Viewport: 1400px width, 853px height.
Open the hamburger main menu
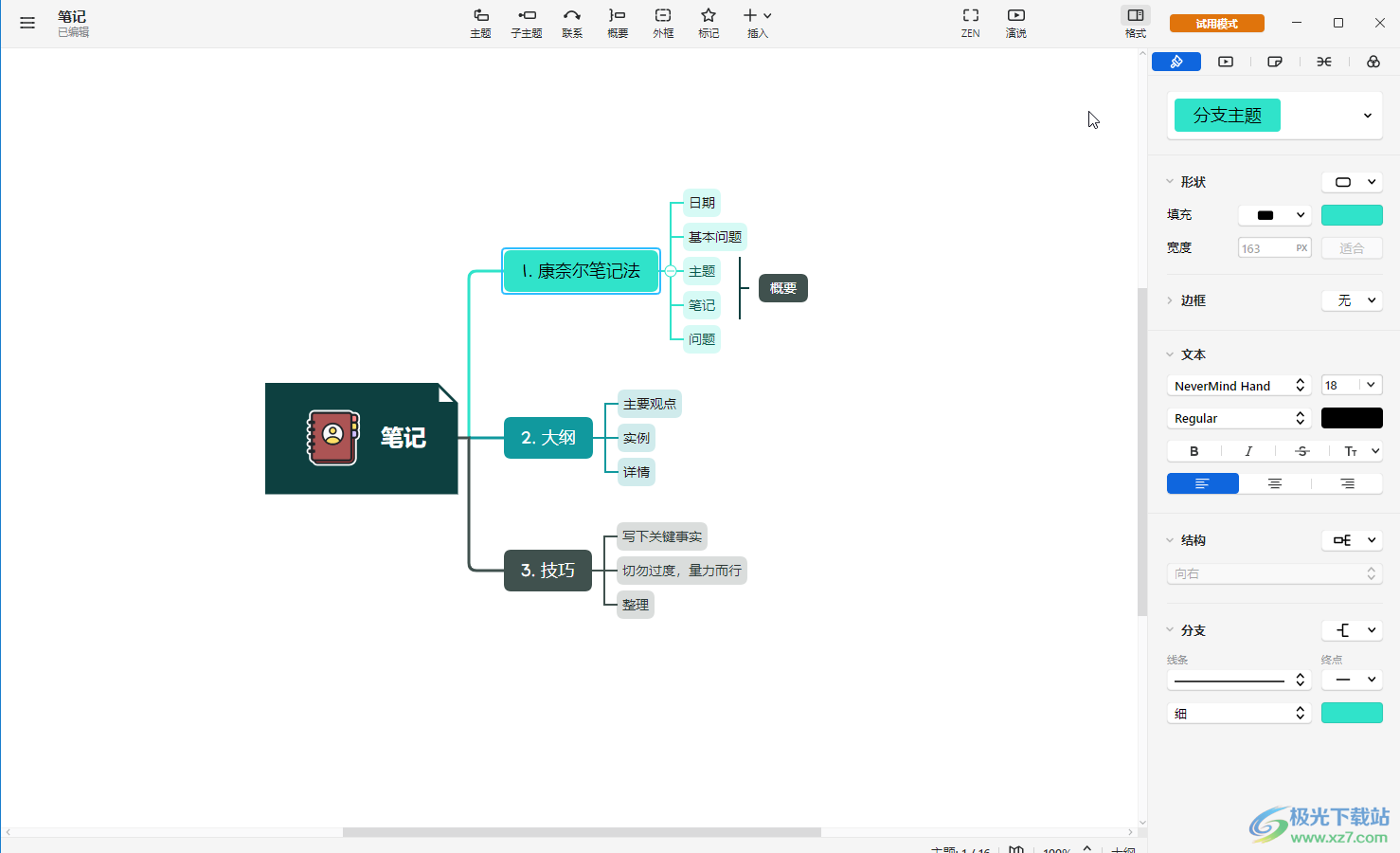click(27, 23)
